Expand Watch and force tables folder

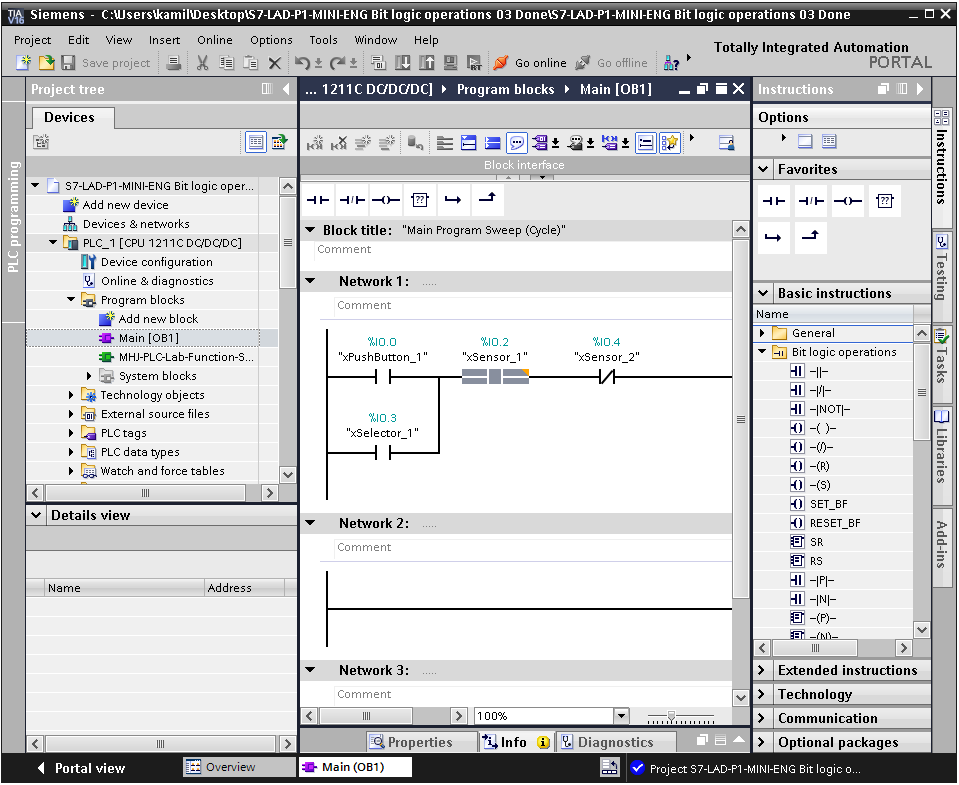point(71,471)
